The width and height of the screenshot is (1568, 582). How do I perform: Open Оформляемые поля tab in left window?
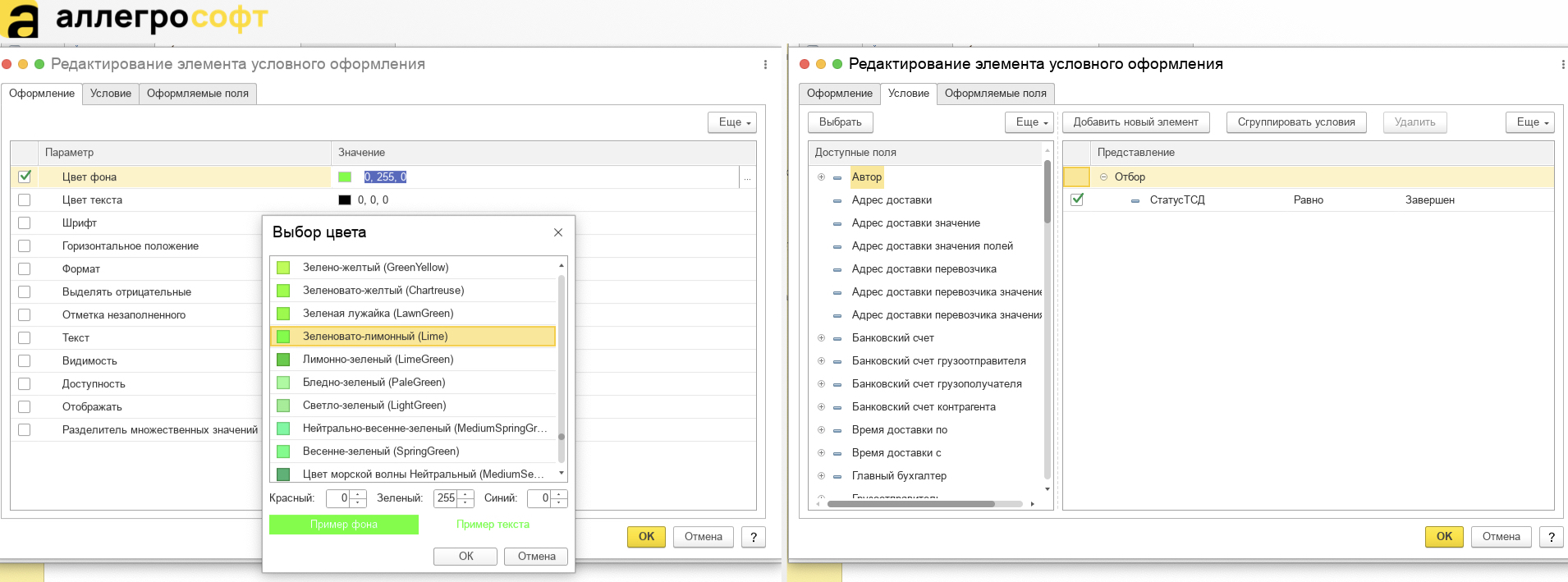198,94
